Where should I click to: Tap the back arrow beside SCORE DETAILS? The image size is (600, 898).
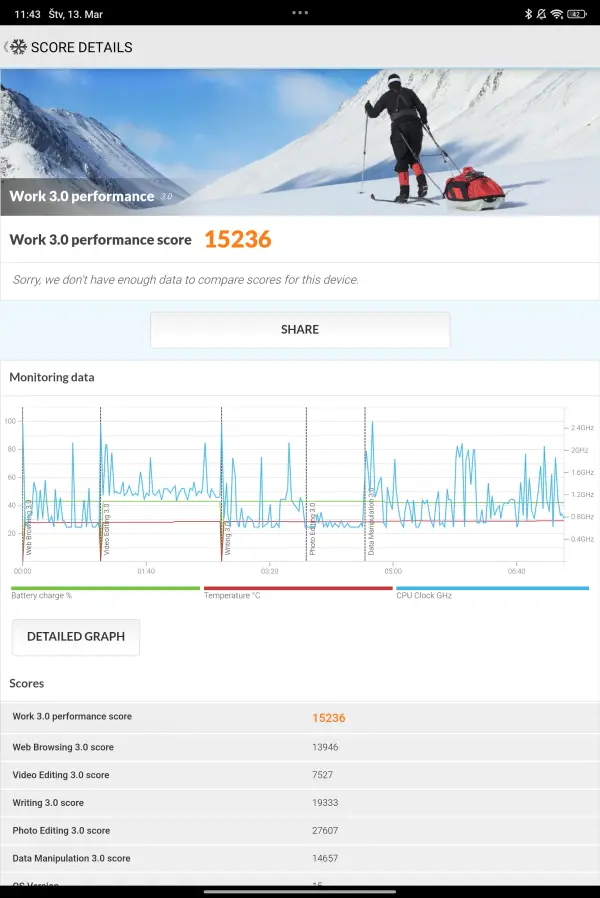[5, 47]
